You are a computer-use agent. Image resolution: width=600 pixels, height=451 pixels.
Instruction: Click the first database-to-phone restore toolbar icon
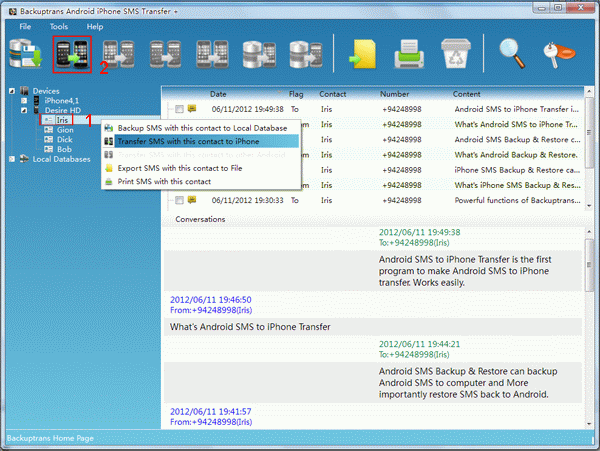click(259, 54)
